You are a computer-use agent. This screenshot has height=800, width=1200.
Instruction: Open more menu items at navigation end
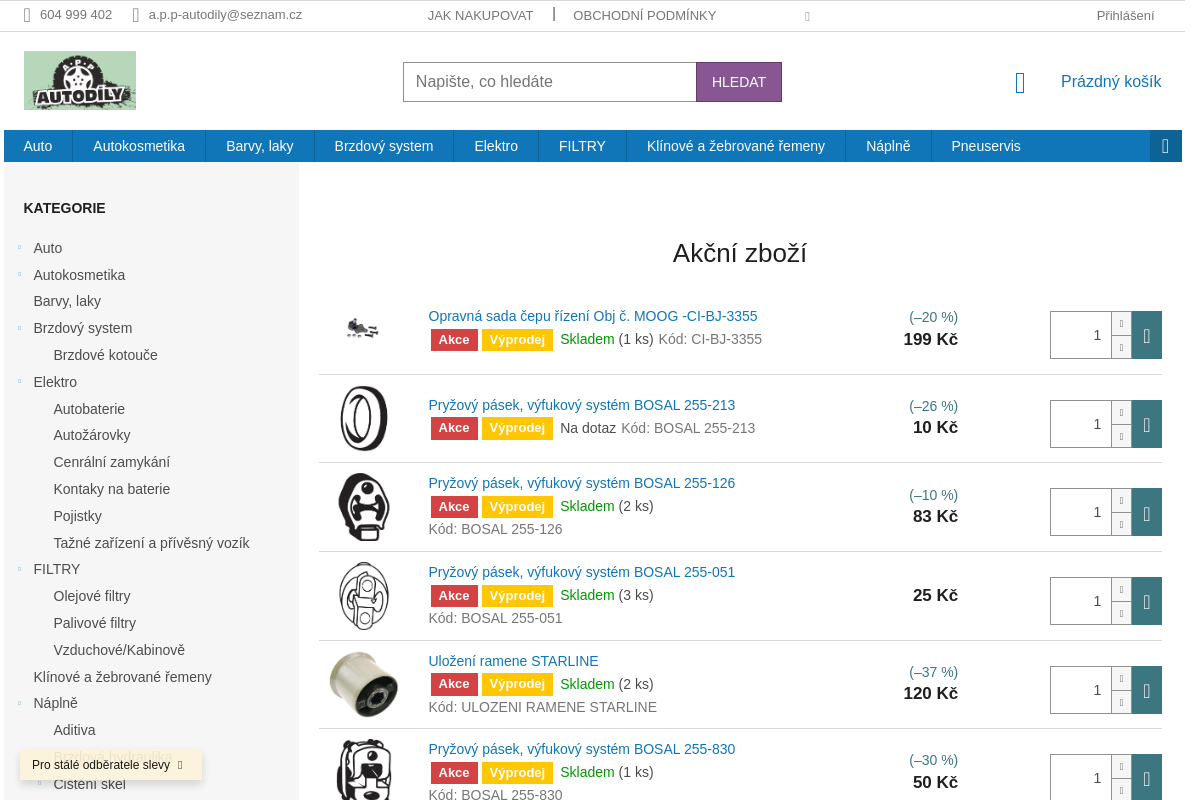pos(1166,146)
